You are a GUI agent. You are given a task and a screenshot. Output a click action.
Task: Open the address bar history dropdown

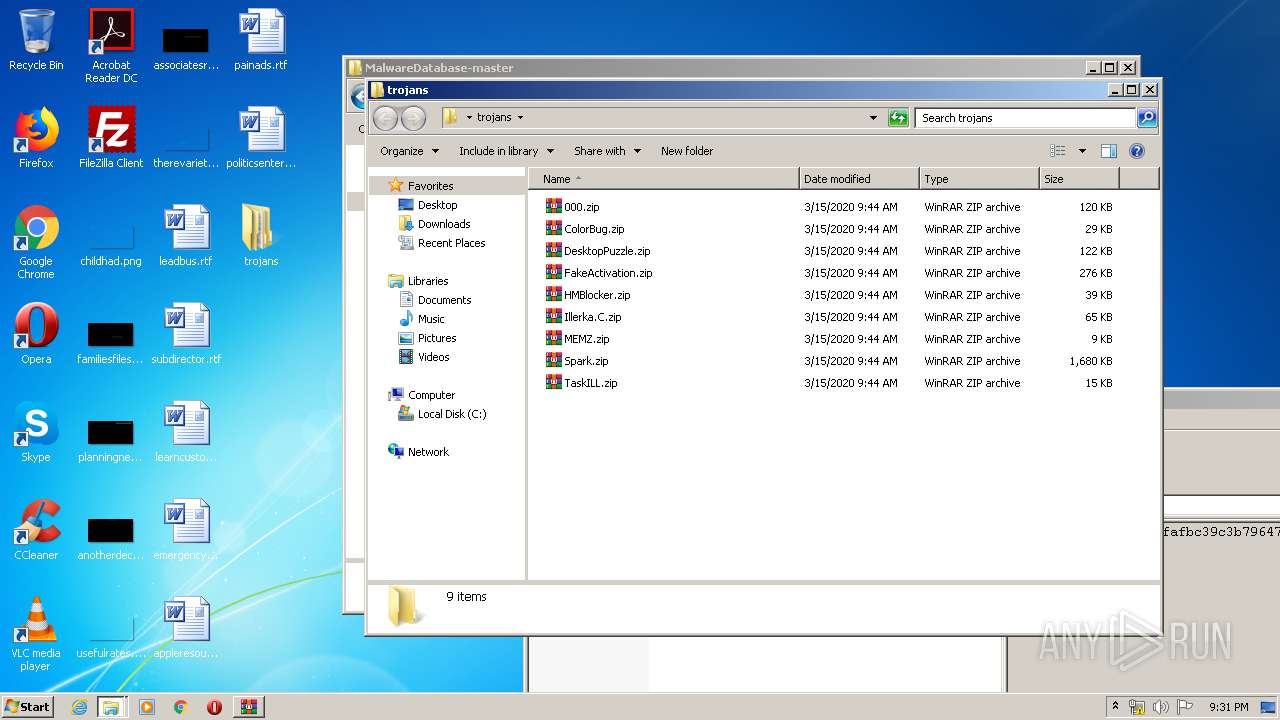coord(874,118)
